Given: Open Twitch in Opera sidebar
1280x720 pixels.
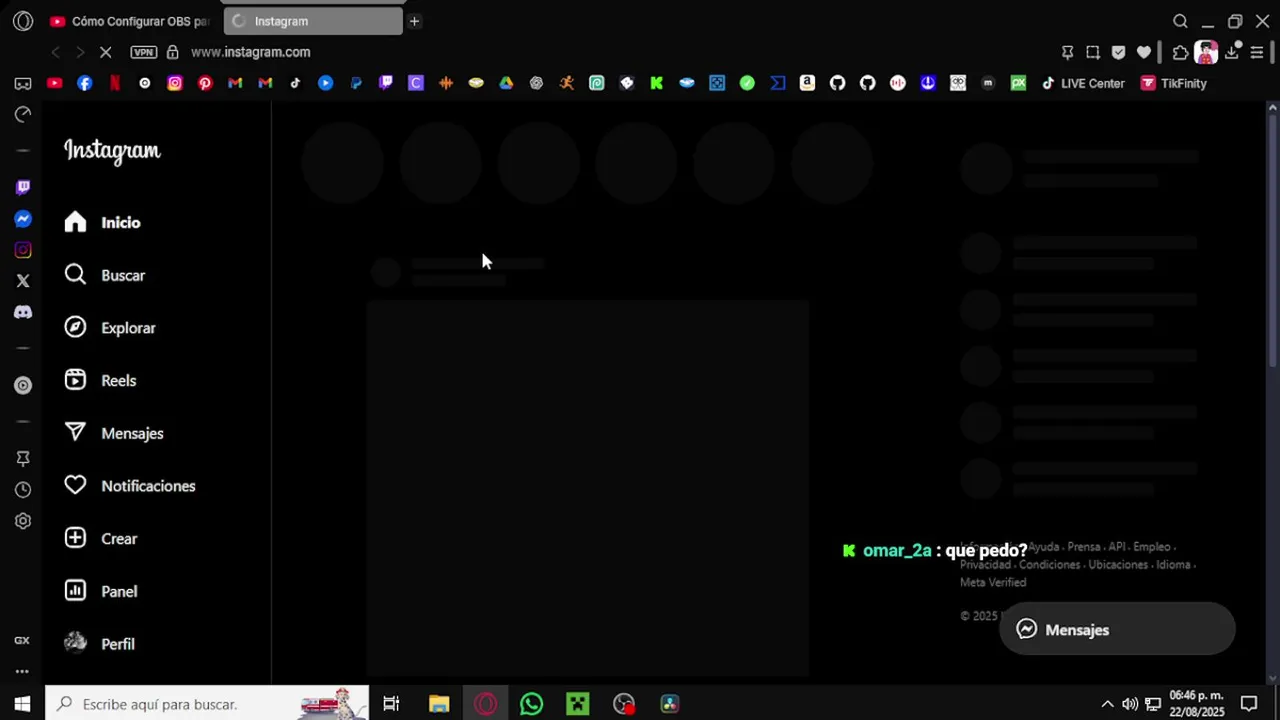Looking at the screenshot, I should pos(23,187).
